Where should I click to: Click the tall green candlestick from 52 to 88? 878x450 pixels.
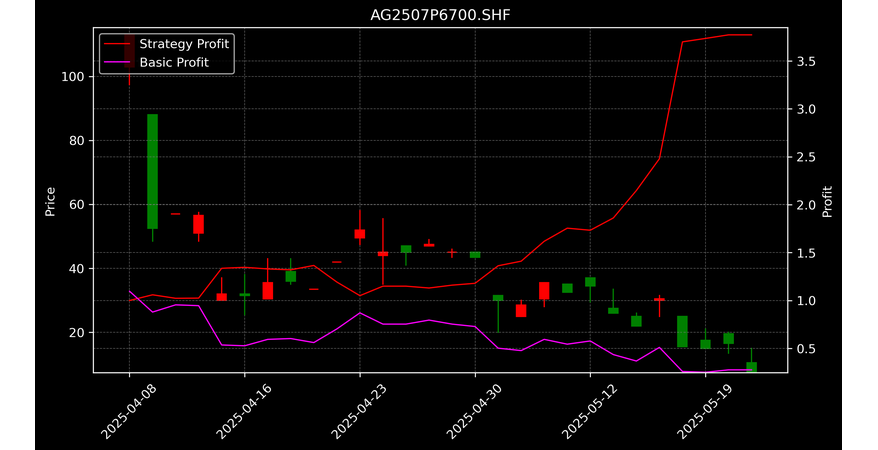(x=152, y=171)
